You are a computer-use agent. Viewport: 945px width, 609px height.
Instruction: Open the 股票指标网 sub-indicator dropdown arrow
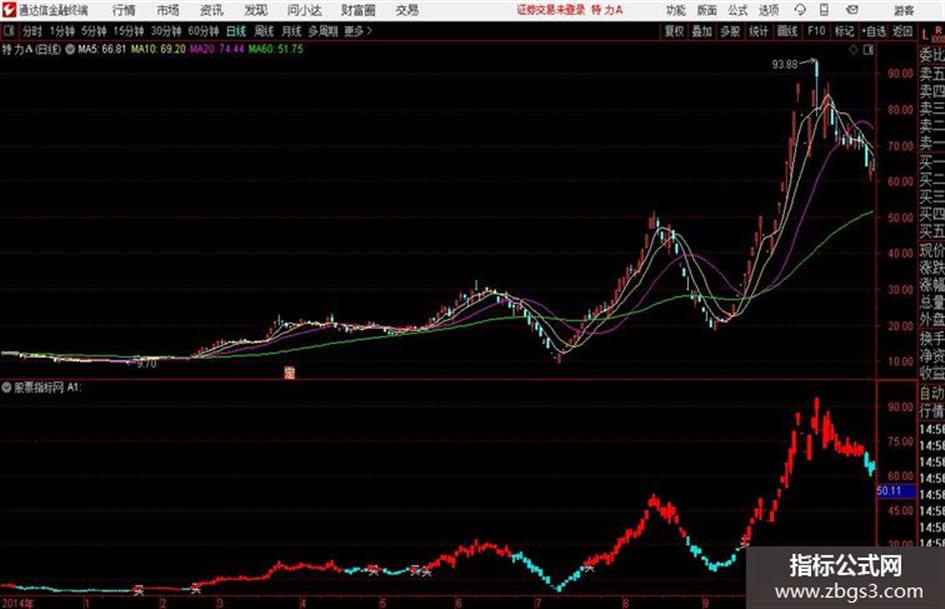pos(7,388)
